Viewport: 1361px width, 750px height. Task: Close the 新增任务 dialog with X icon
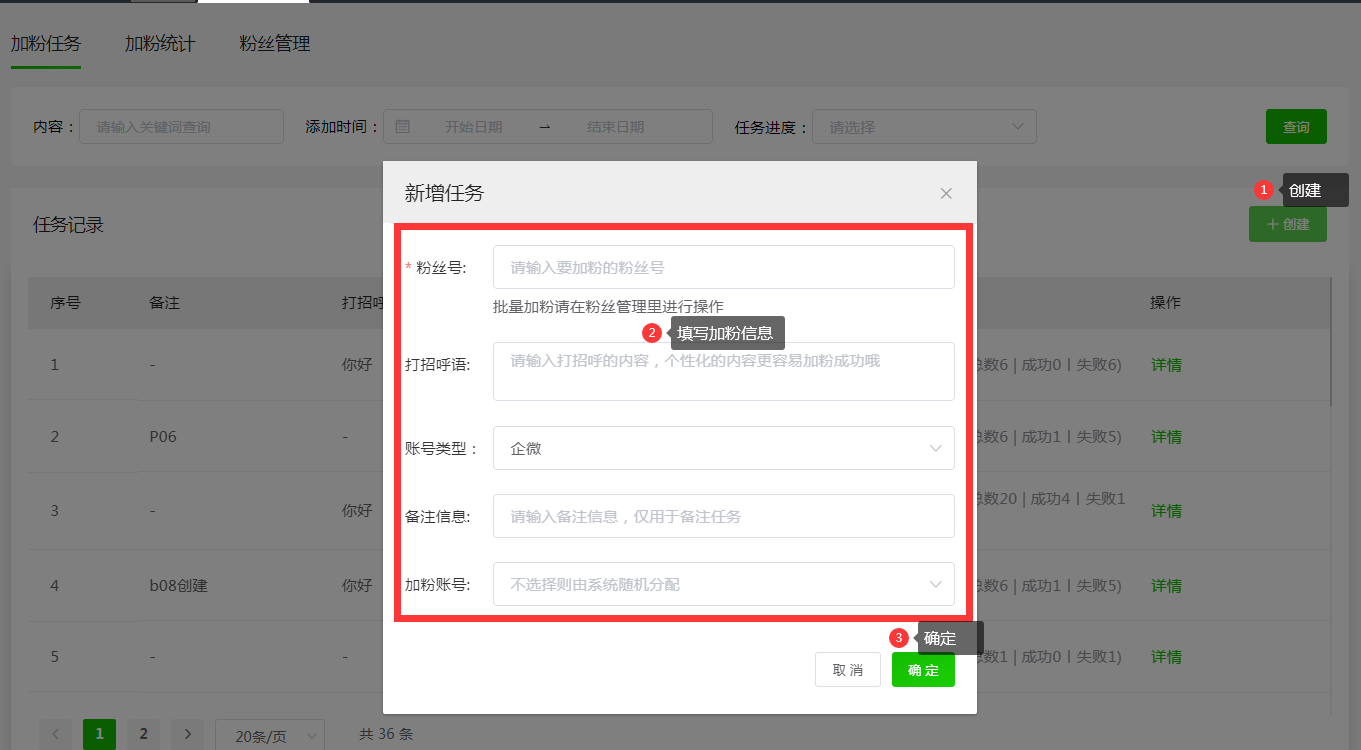coord(946,193)
